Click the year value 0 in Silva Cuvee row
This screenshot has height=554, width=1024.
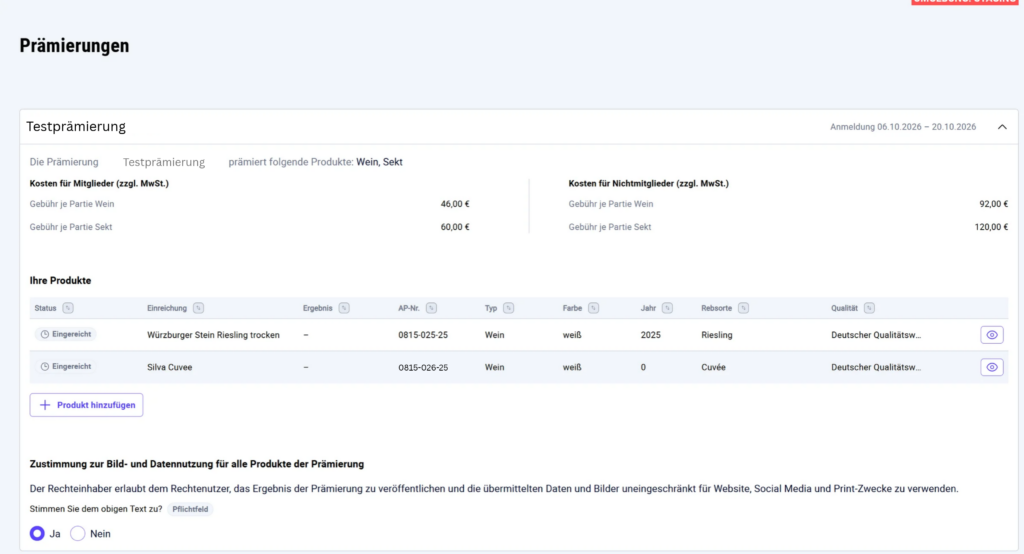643,367
